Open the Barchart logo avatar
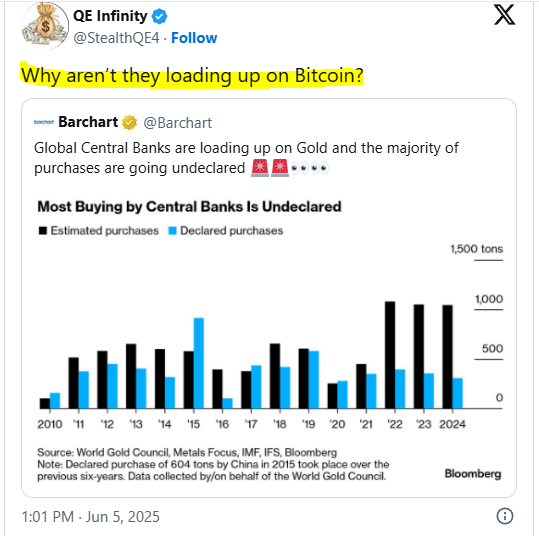Viewport: 539px width, 536px height. [44, 122]
